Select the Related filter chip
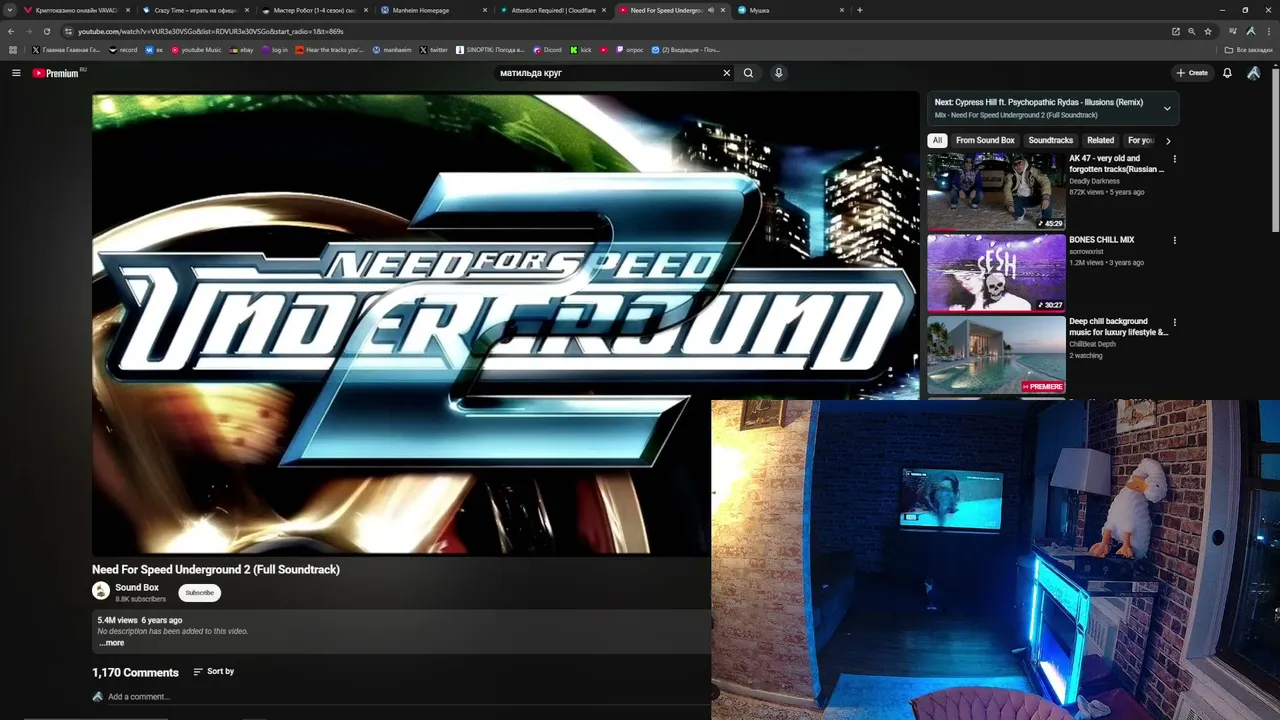This screenshot has height=720, width=1280. point(1100,141)
